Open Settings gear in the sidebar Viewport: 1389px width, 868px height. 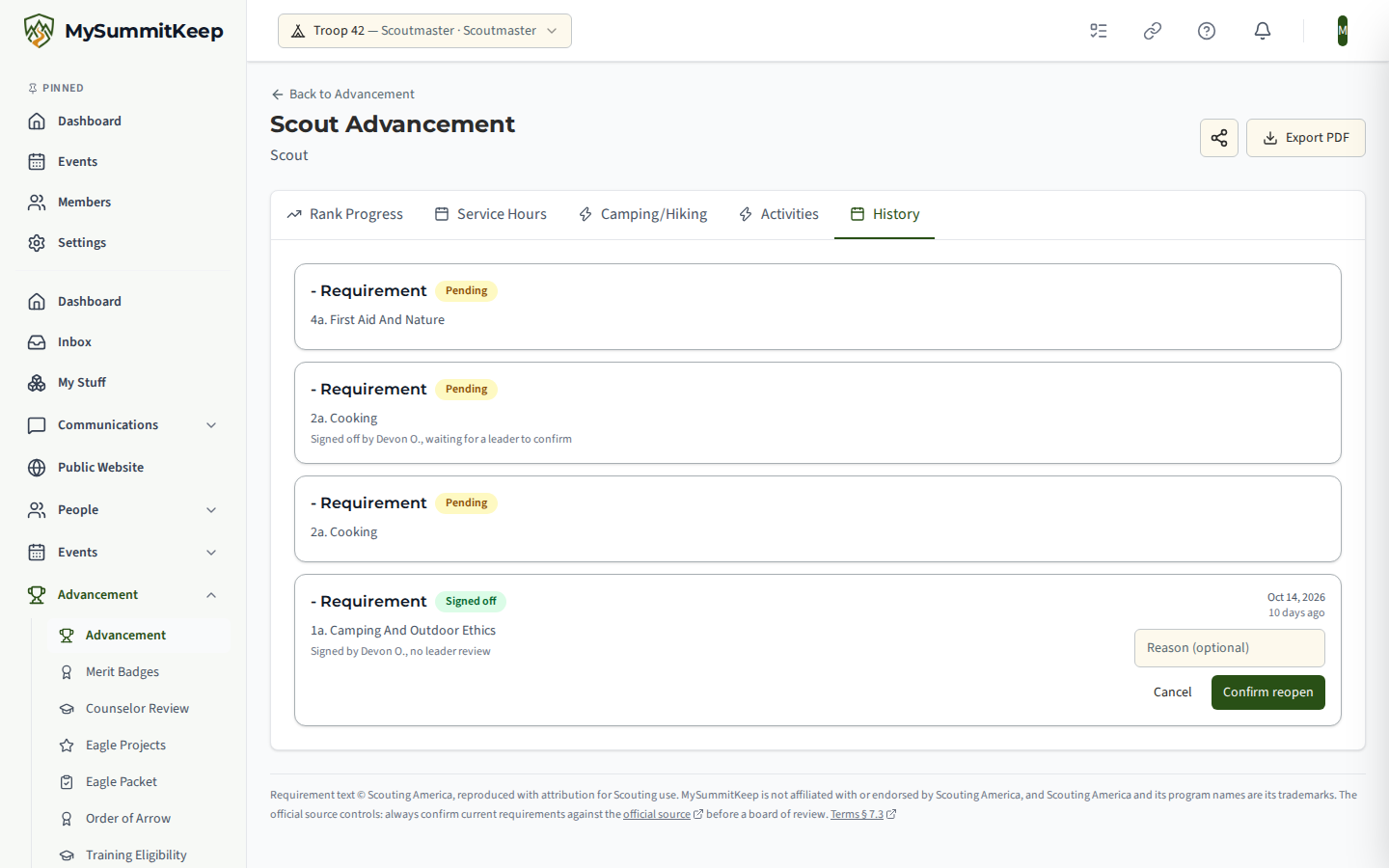click(x=123, y=243)
